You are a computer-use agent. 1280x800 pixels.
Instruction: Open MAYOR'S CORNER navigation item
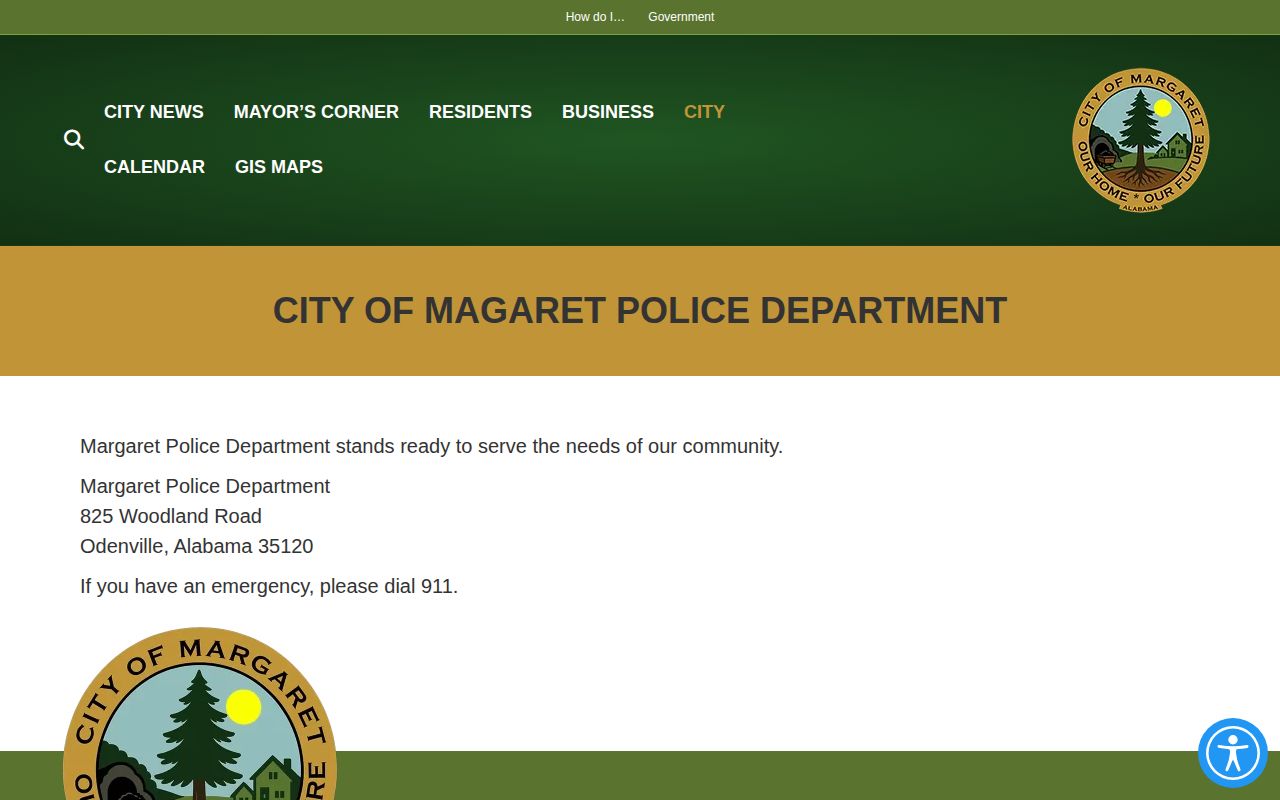(x=316, y=112)
